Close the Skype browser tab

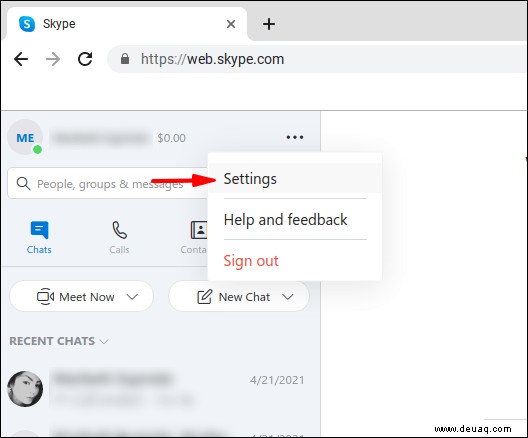[x=231, y=24]
